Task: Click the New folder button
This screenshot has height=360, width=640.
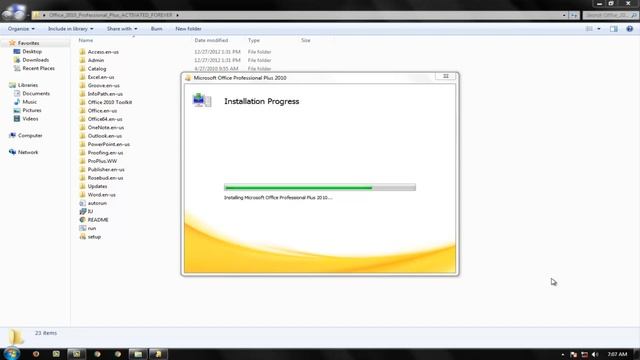Action: click(x=188, y=29)
